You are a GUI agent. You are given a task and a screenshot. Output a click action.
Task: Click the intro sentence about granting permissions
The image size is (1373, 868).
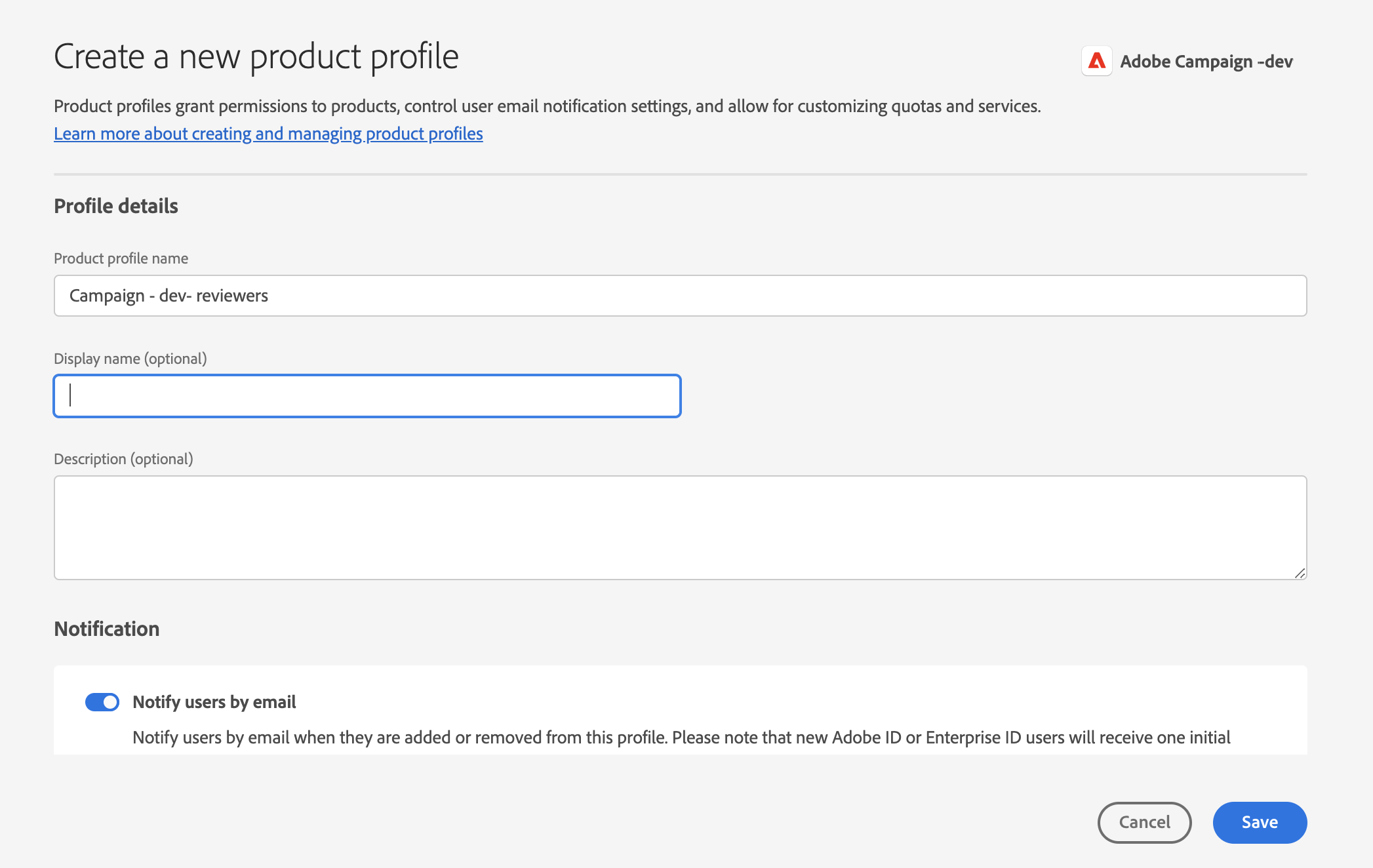(x=547, y=106)
